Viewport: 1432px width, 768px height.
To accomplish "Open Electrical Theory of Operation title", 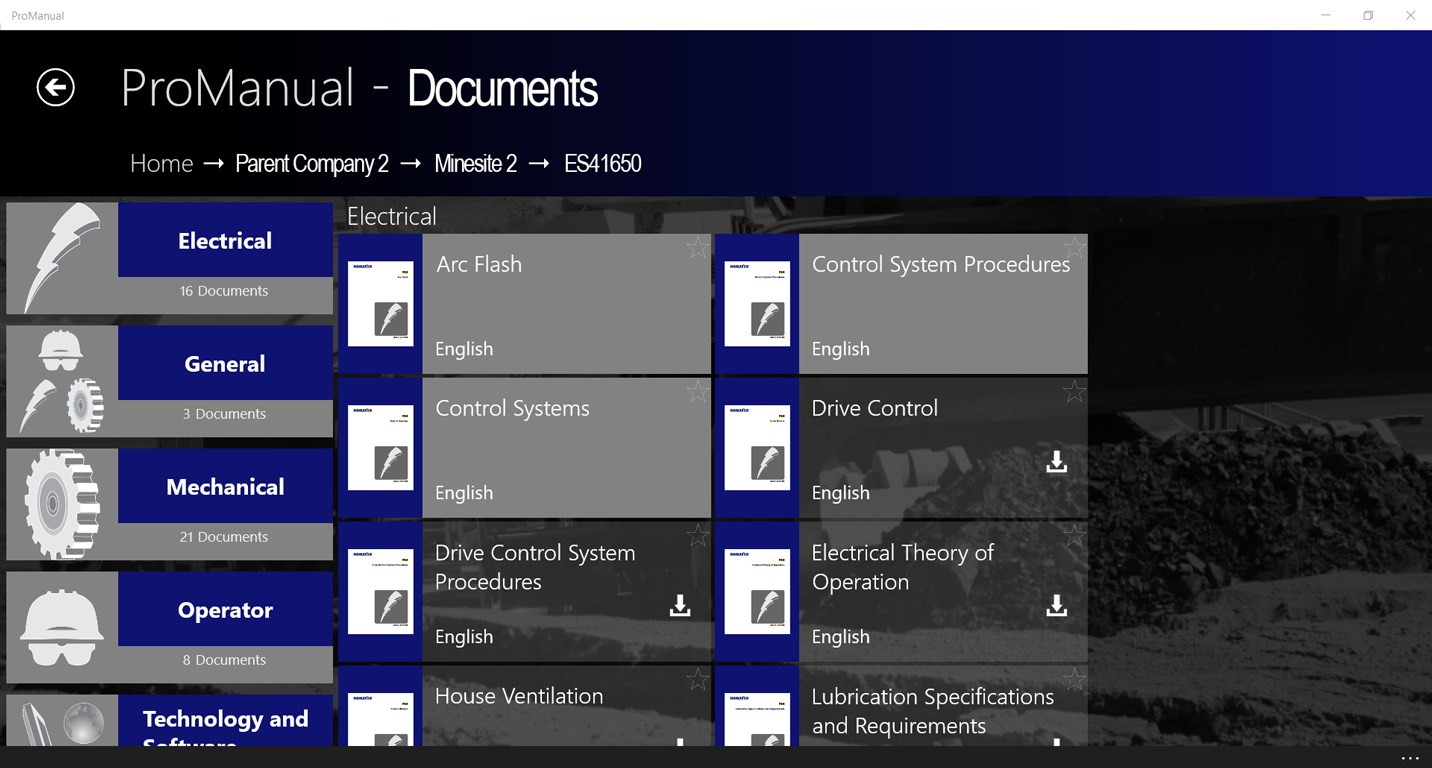I will coord(903,567).
